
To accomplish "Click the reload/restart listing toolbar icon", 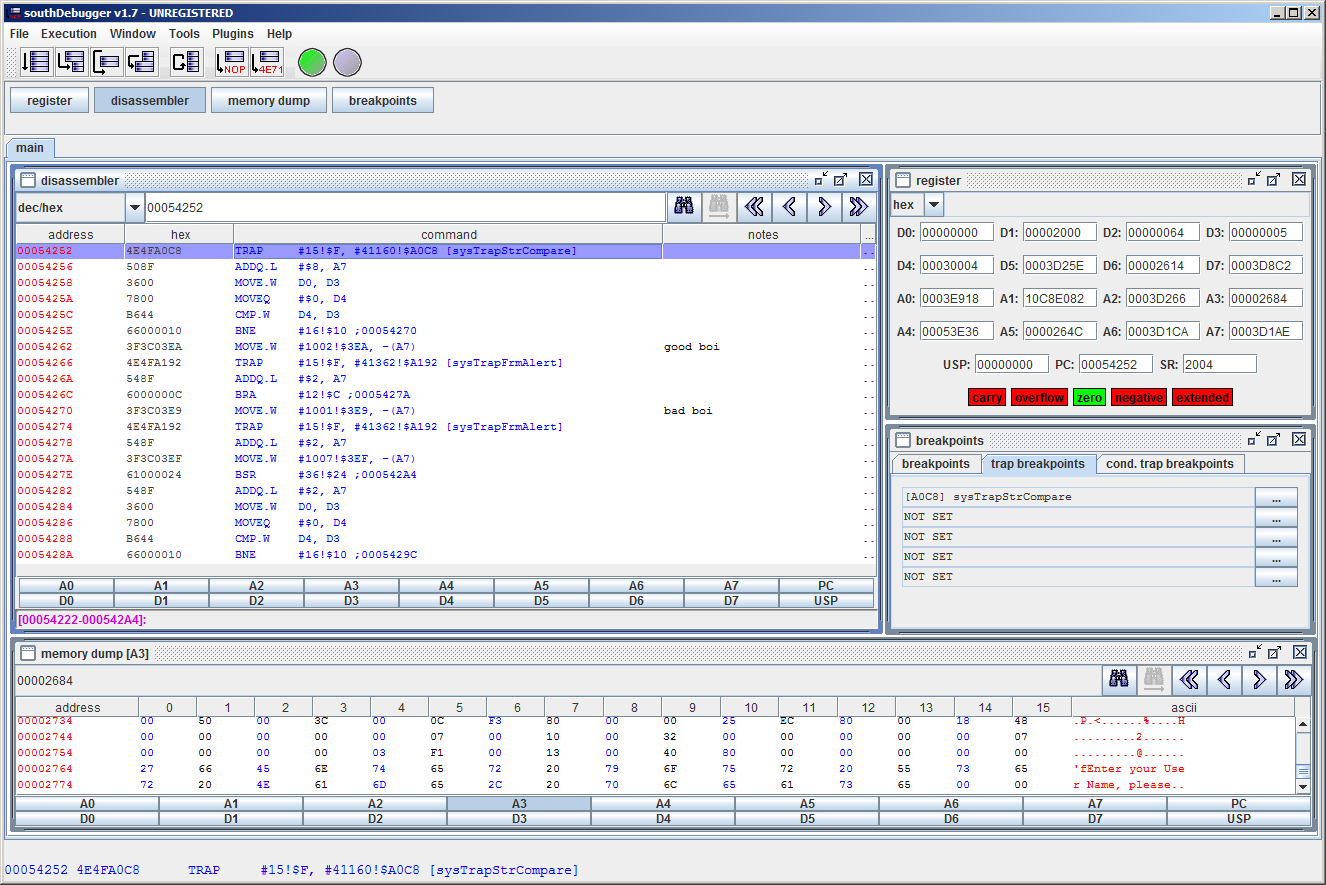I will click(x=185, y=62).
